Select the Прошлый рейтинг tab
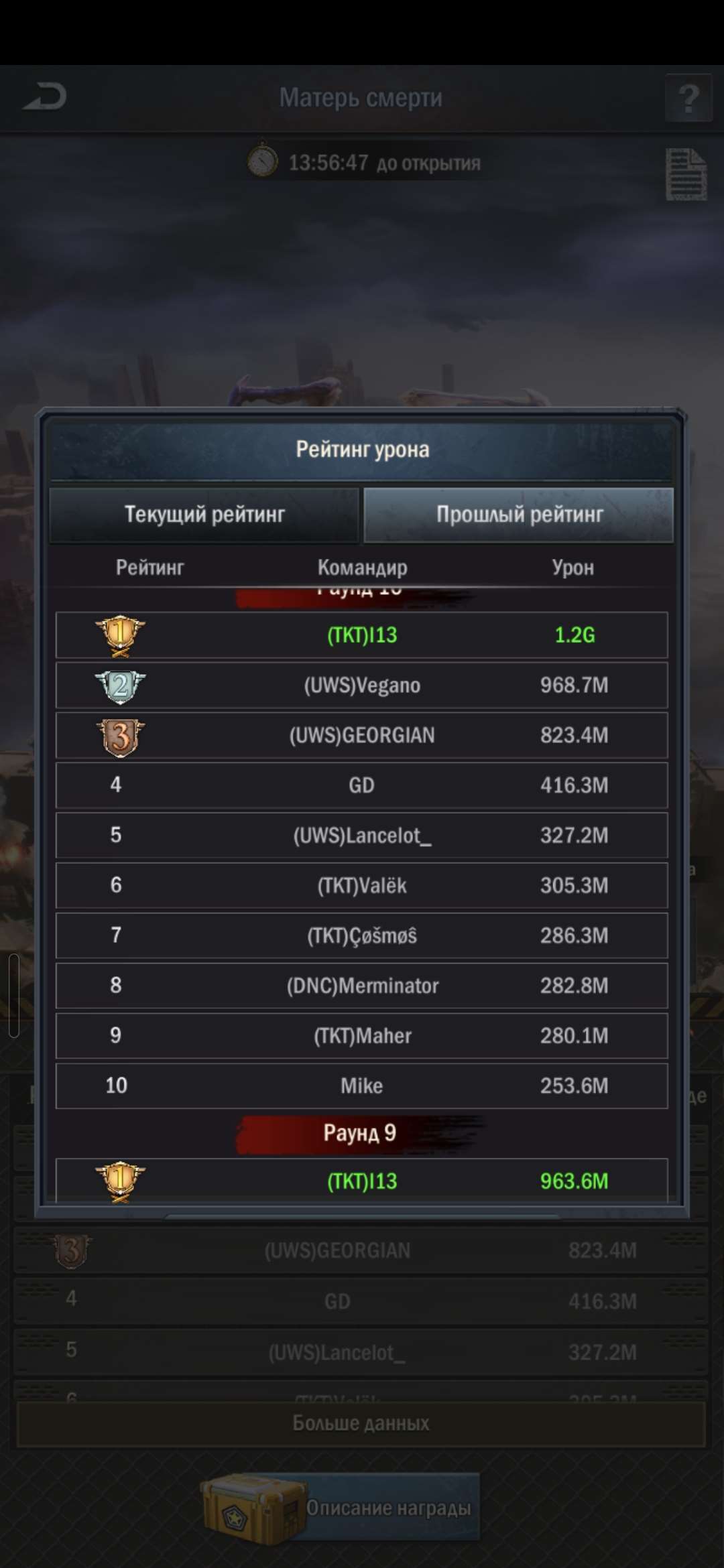724x1568 pixels. [519, 515]
